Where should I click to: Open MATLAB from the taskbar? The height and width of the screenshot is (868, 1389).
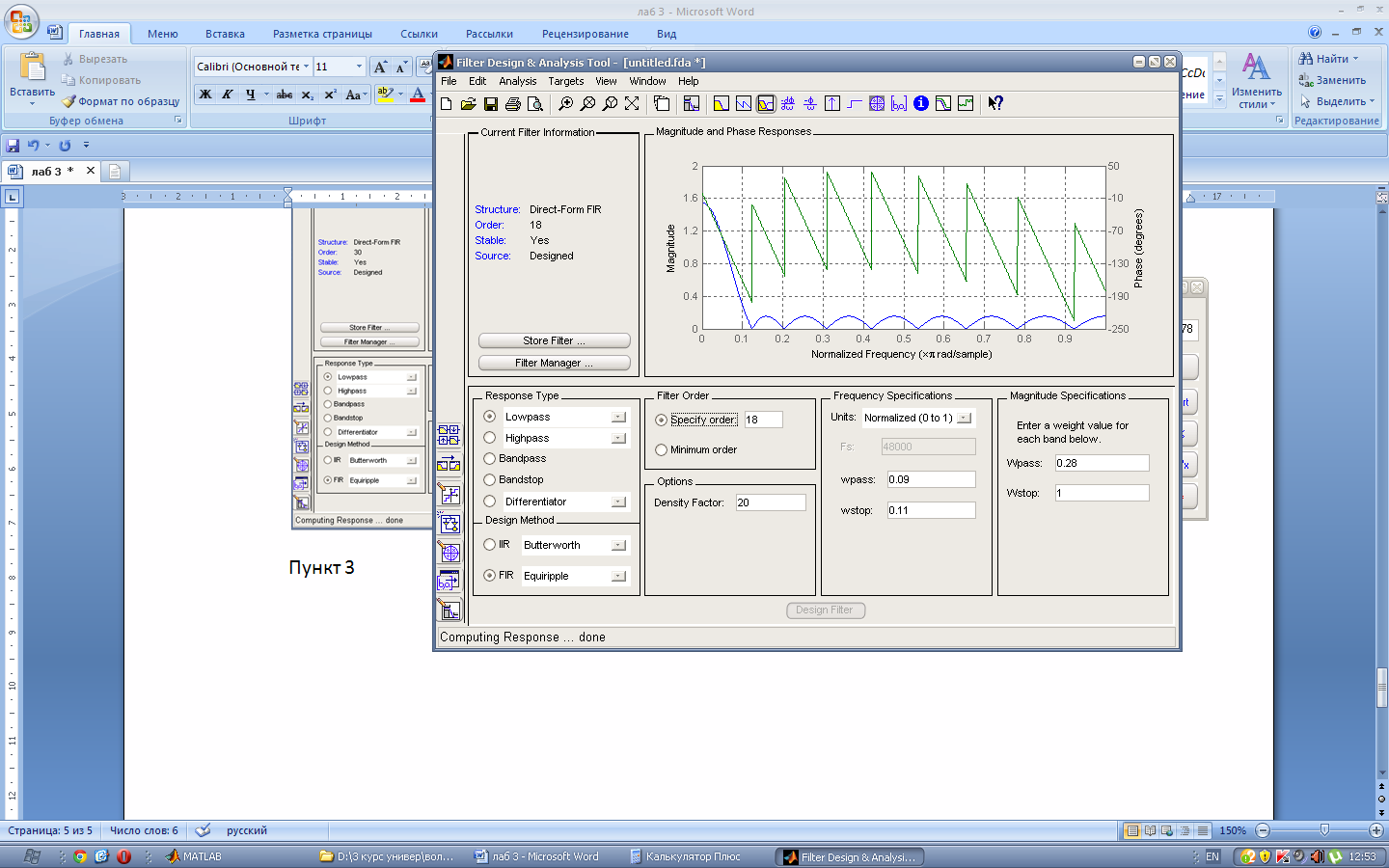[193, 856]
